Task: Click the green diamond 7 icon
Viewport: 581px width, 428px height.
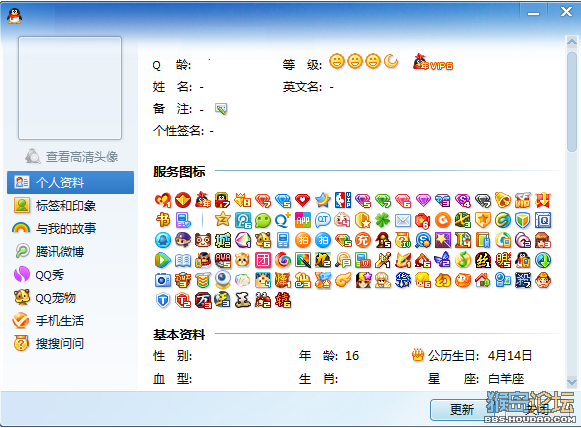Action: click(x=383, y=200)
